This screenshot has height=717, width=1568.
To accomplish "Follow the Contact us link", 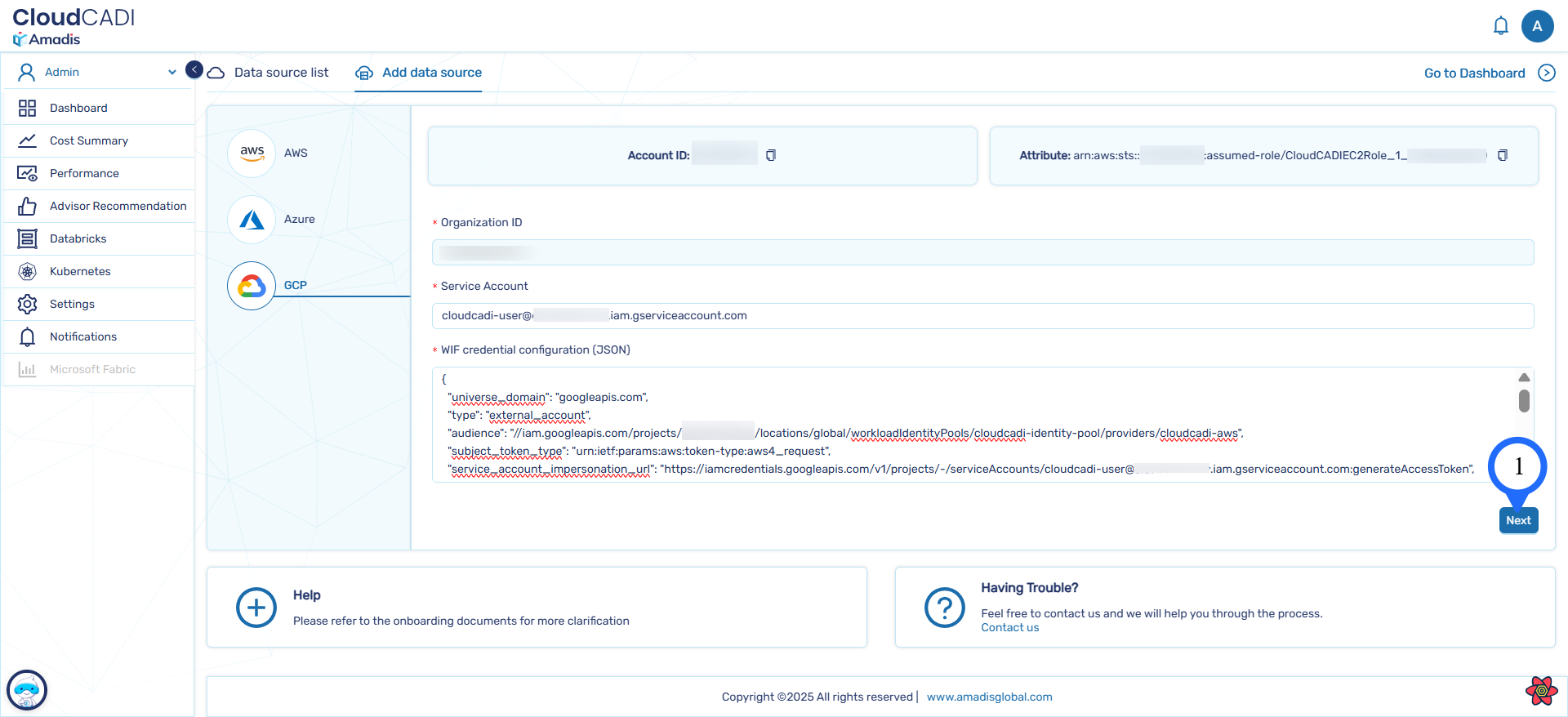I will coord(1009,628).
